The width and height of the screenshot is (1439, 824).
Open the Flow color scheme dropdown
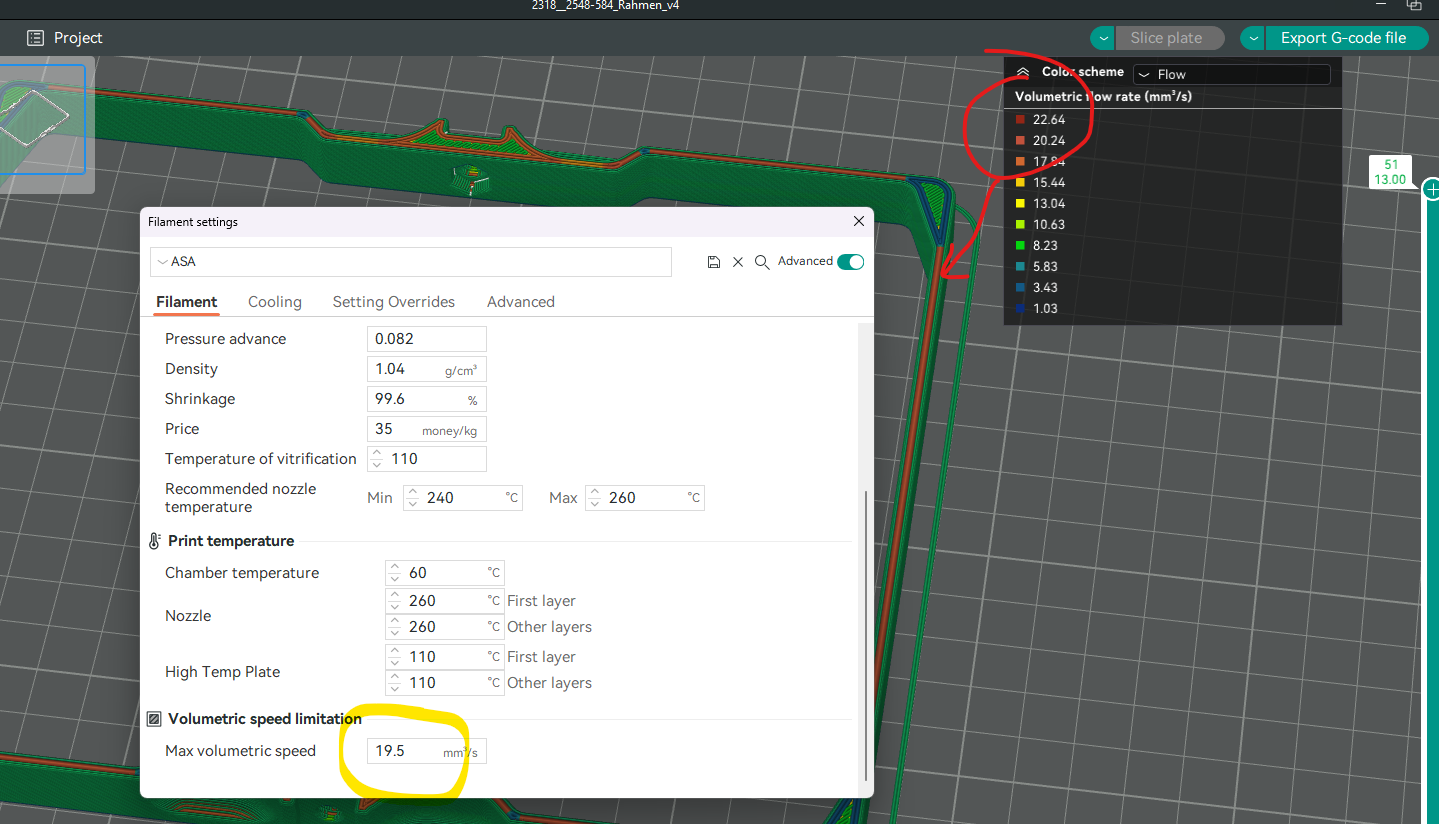point(1231,73)
